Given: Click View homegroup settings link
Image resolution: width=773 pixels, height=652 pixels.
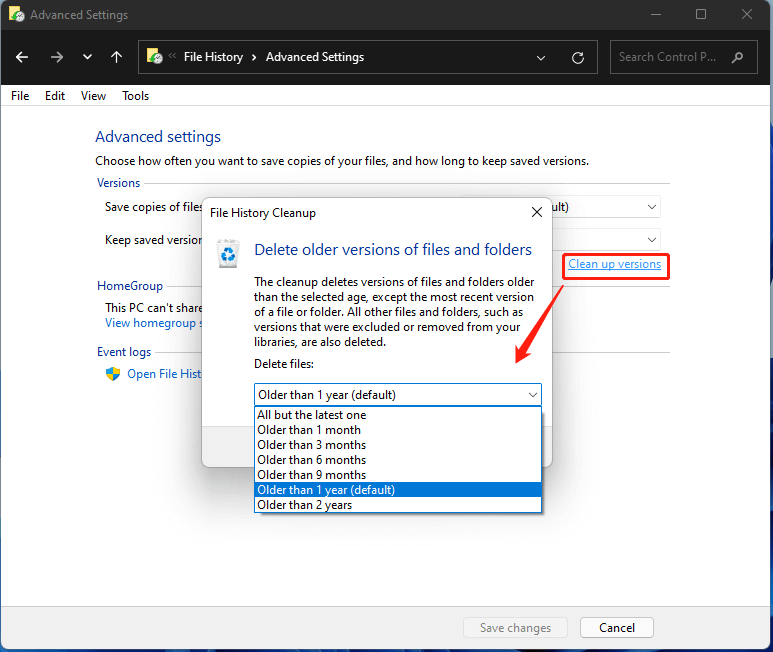Looking at the screenshot, I should 153,323.
